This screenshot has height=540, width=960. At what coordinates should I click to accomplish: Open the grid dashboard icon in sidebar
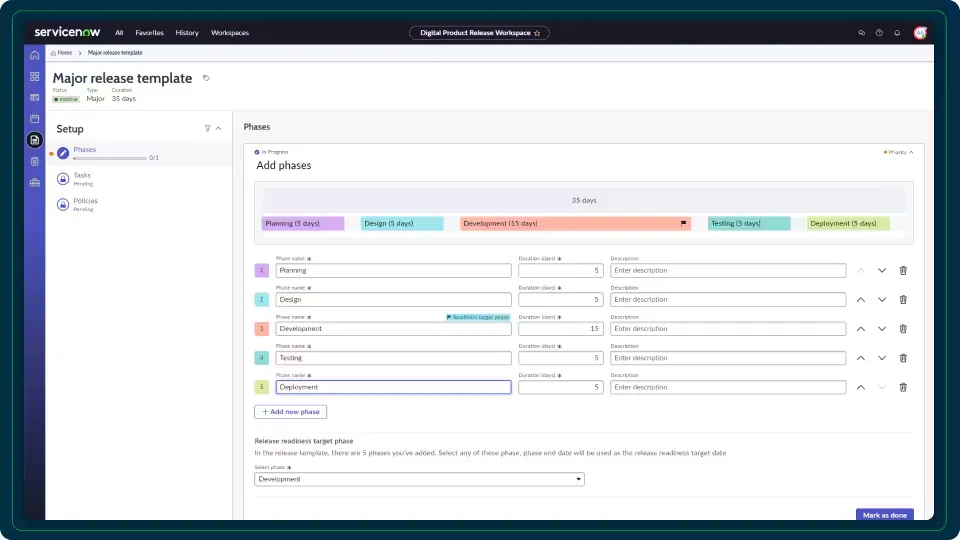35,77
